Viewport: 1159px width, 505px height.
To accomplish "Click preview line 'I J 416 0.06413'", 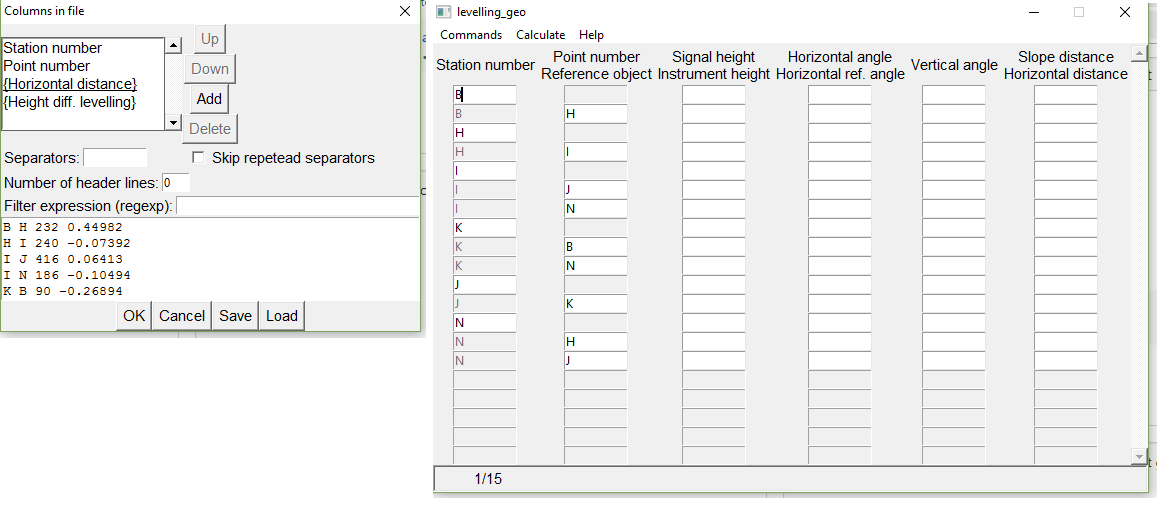I will (x=63, y=260).
